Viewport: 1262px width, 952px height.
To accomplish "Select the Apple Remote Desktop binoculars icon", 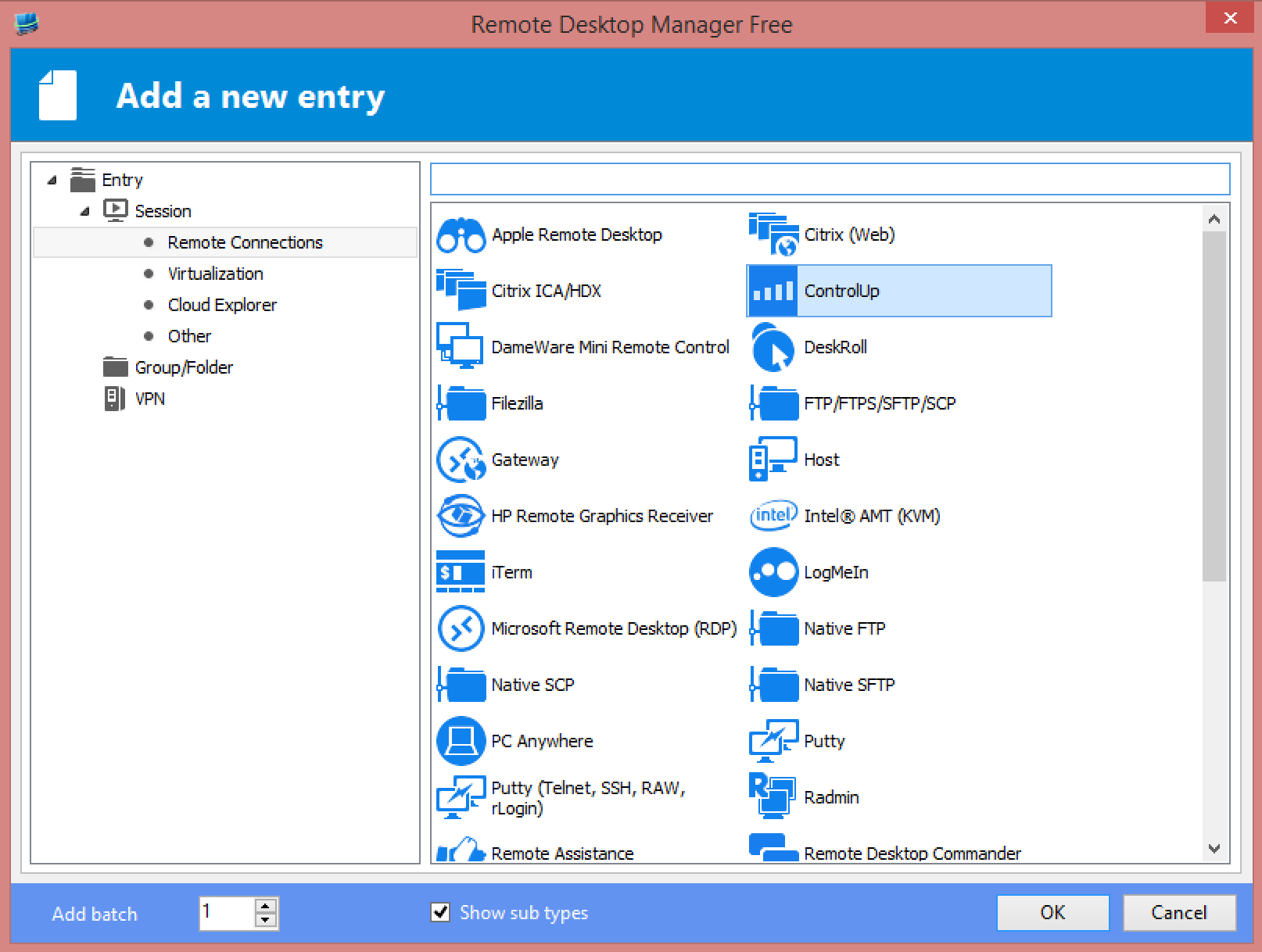I will 461,234.
